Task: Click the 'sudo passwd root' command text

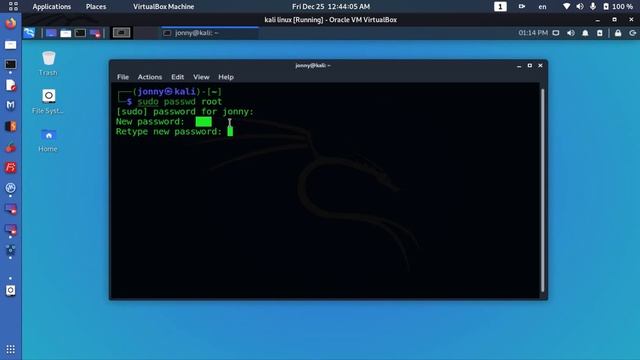Action: 180,102
